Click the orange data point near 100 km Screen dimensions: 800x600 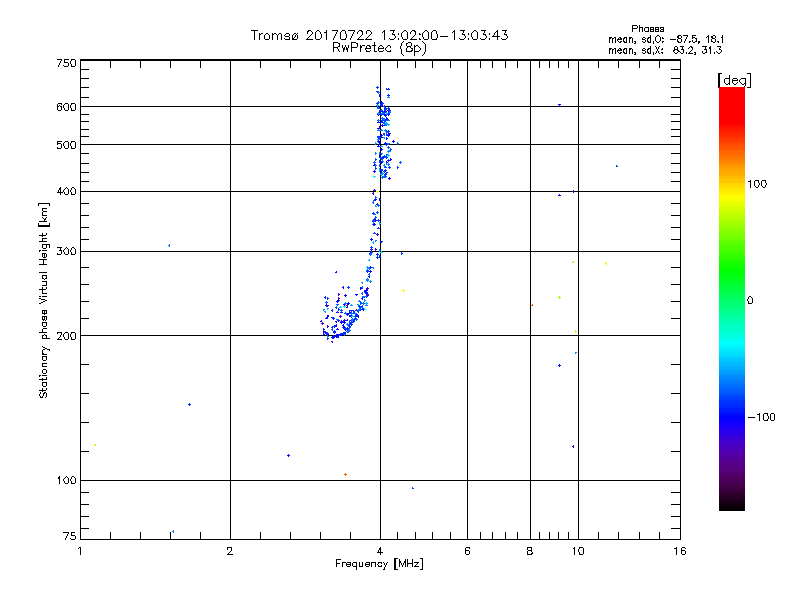pos(345,474)
